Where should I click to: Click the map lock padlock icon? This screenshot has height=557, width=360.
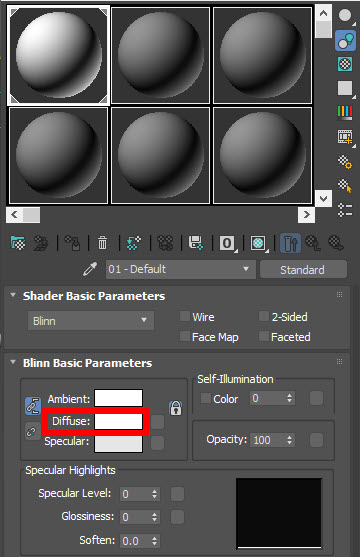(176, 408)
